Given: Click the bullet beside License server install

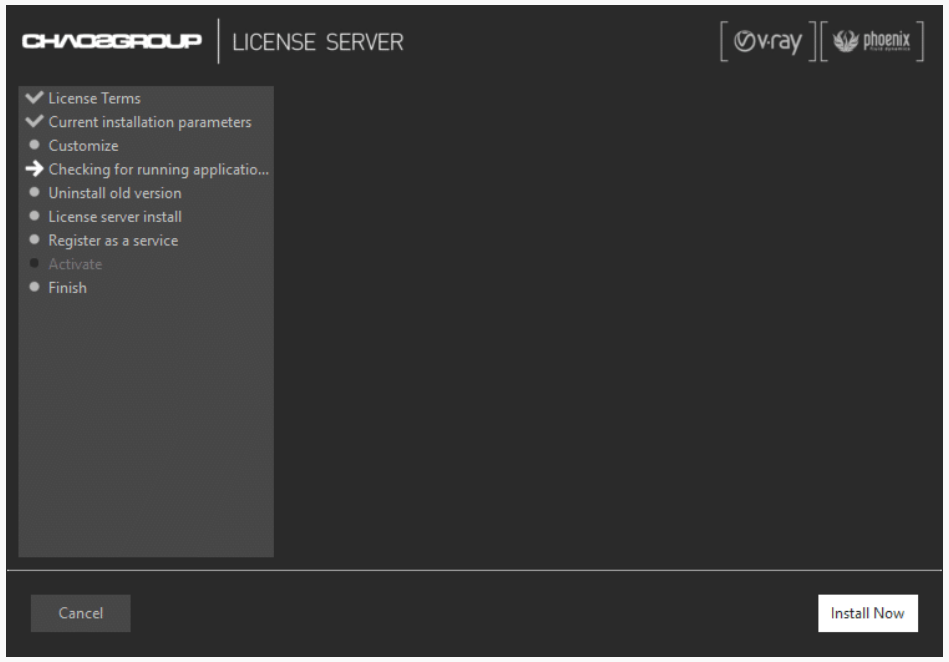Looking at the screenshot, I should 34,215.
